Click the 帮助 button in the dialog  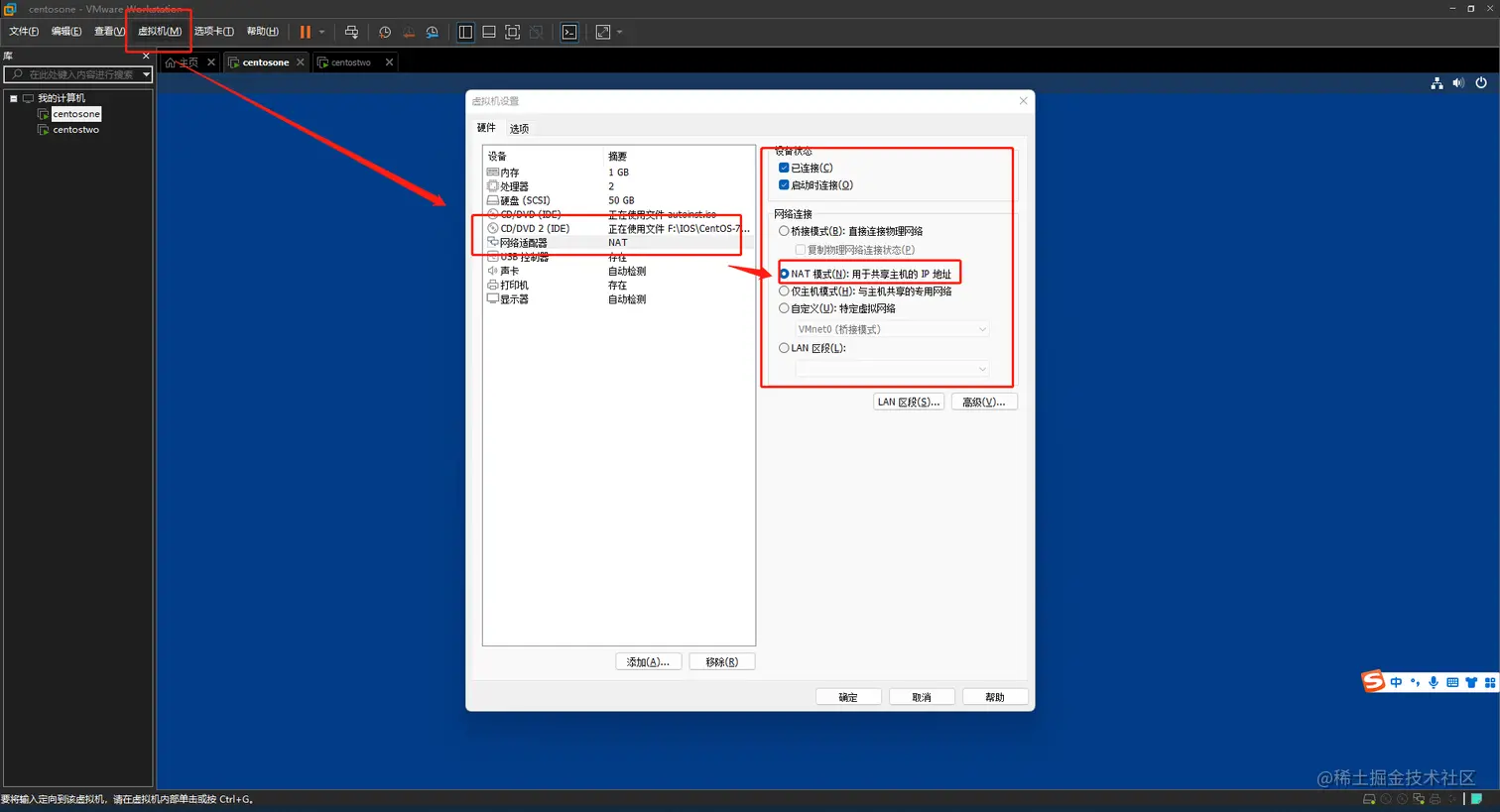coord(994,697)
